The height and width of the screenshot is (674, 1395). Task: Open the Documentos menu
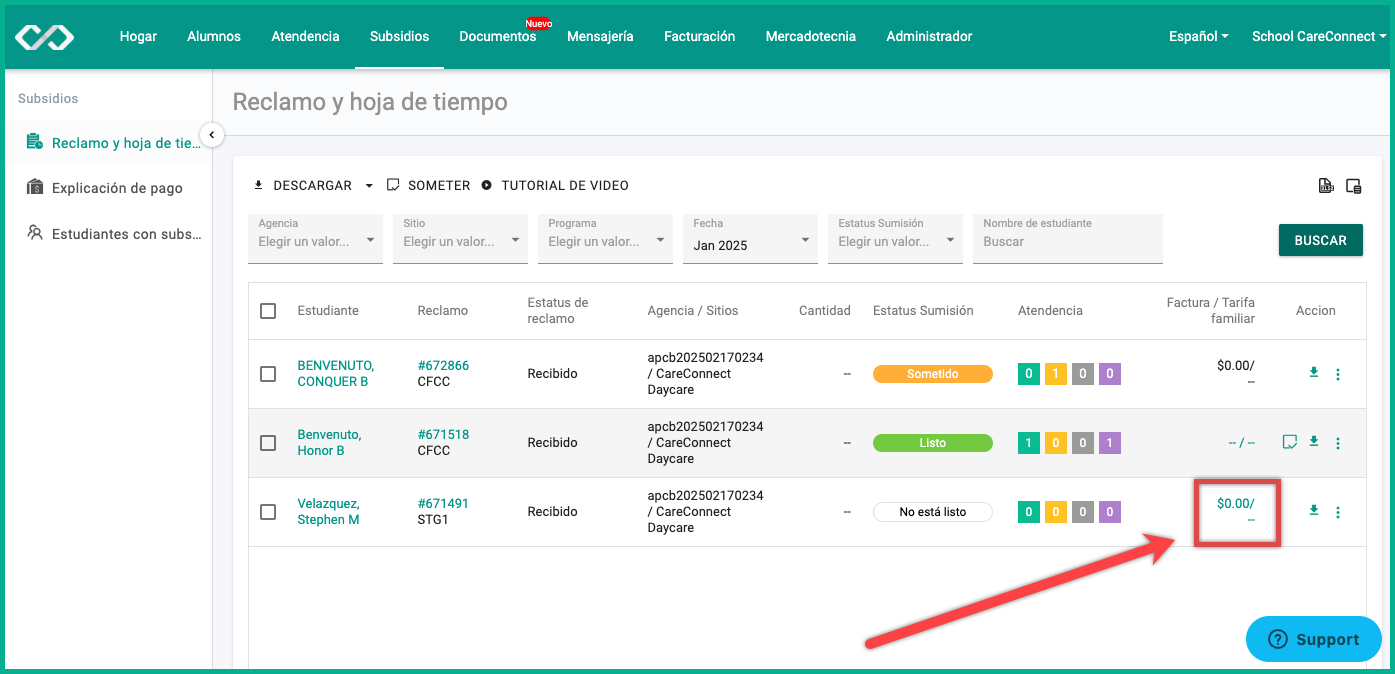[498, 36]
